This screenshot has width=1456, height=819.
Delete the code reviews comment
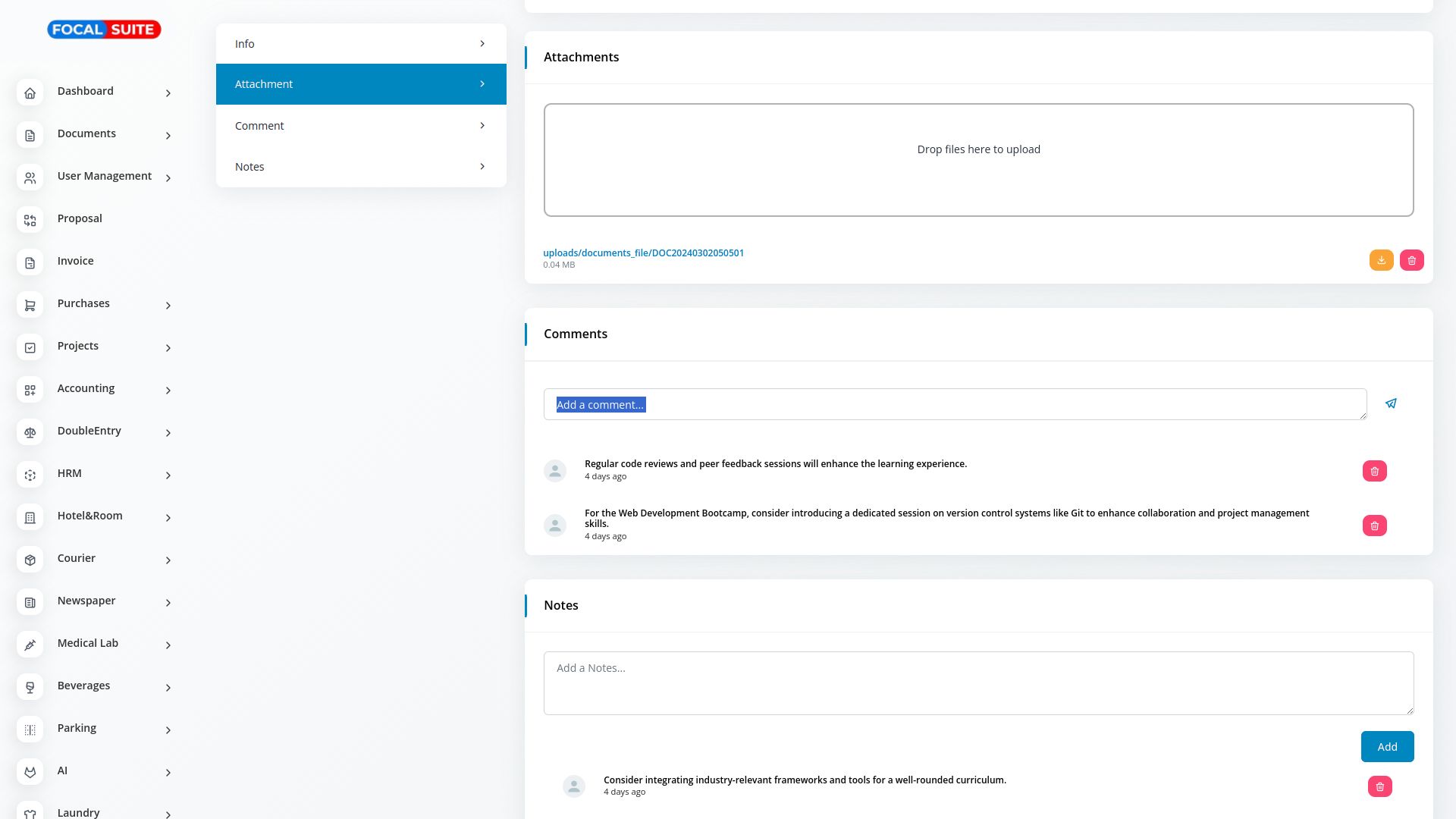[1374, 471]
